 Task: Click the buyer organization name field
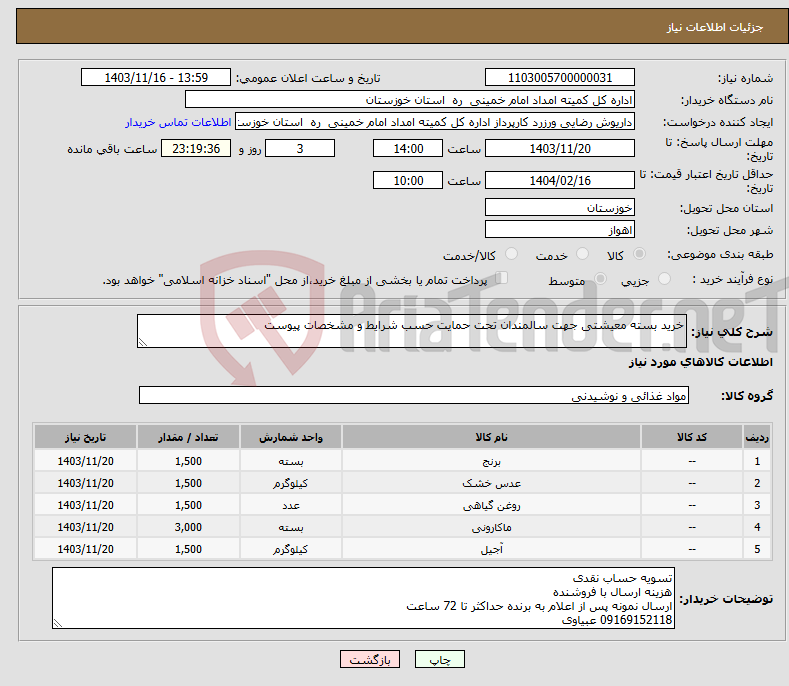410,100
